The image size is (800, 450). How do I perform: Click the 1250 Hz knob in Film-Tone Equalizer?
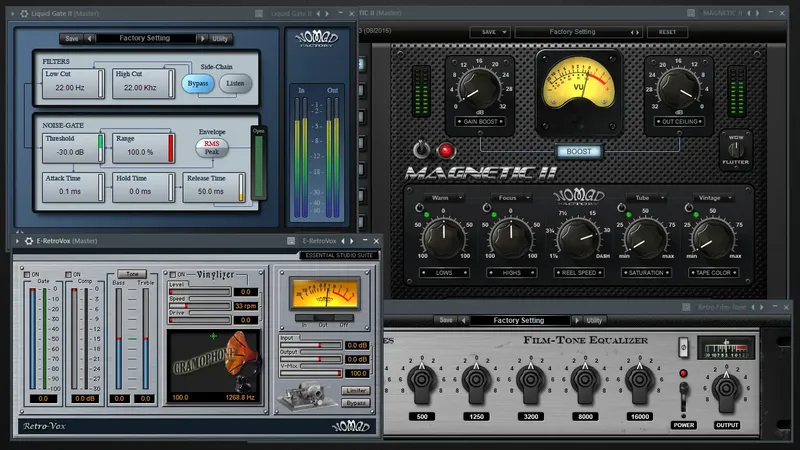point(476,381)
